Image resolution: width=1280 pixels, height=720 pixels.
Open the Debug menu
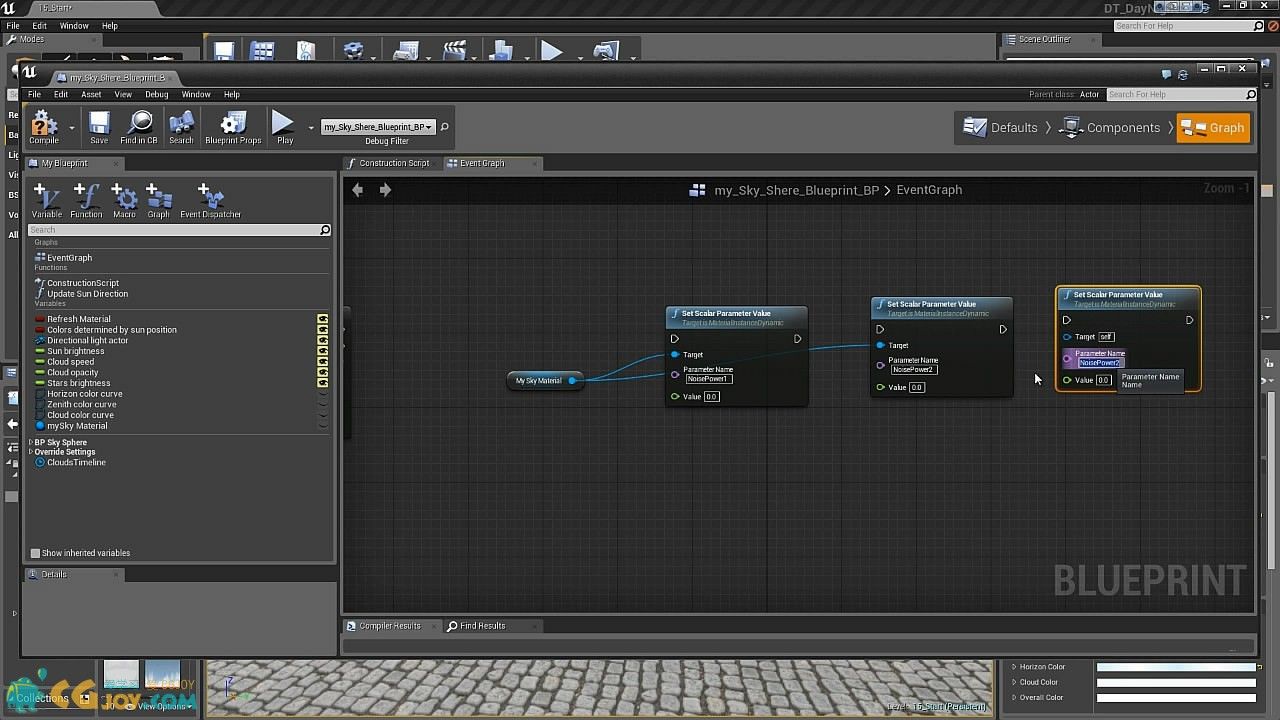[x=157, y=94]
